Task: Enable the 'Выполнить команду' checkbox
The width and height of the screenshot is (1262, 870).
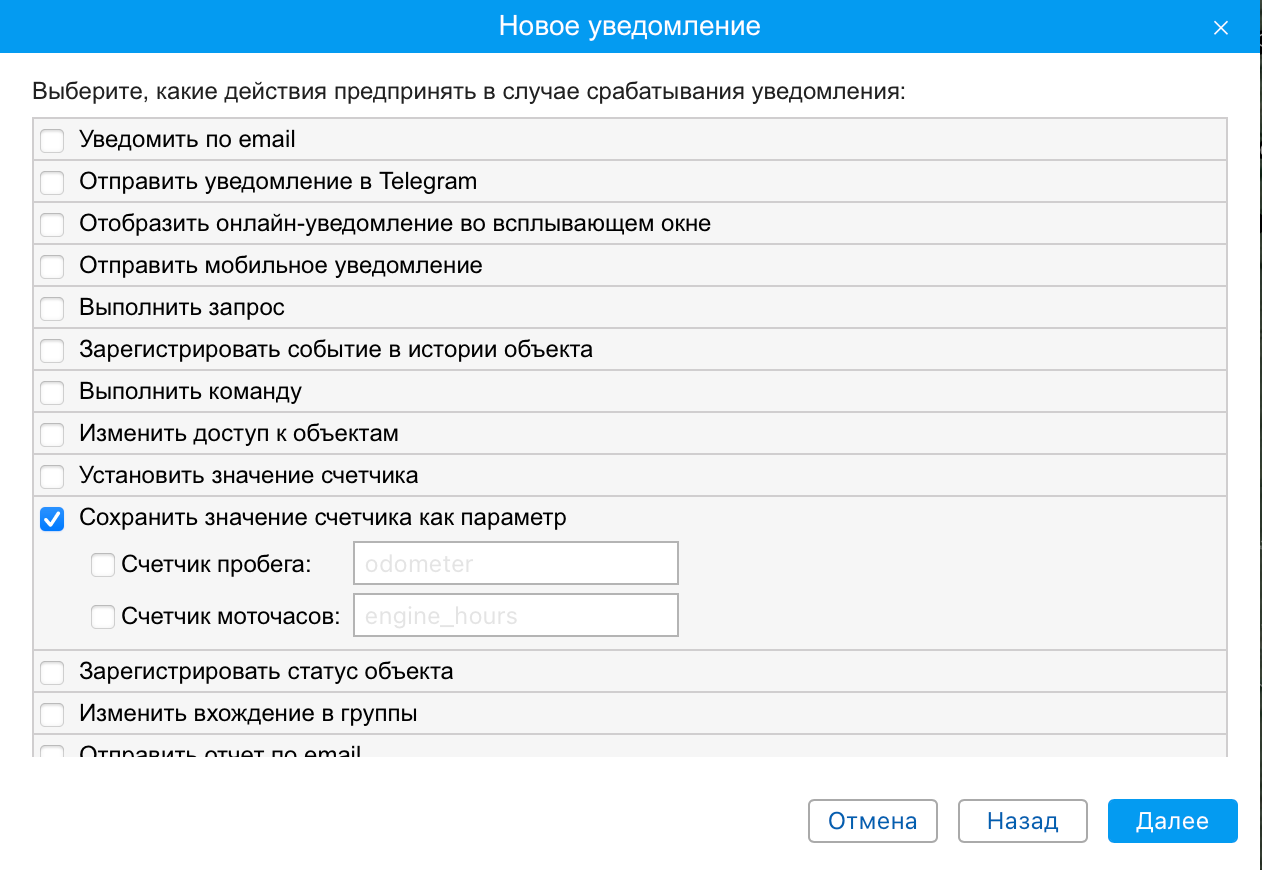Action: 52,393
